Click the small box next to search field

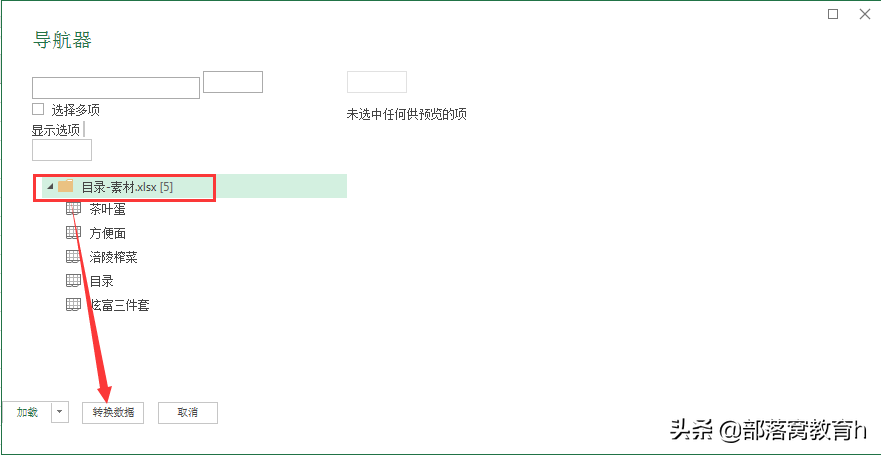(x=233, y=82)
